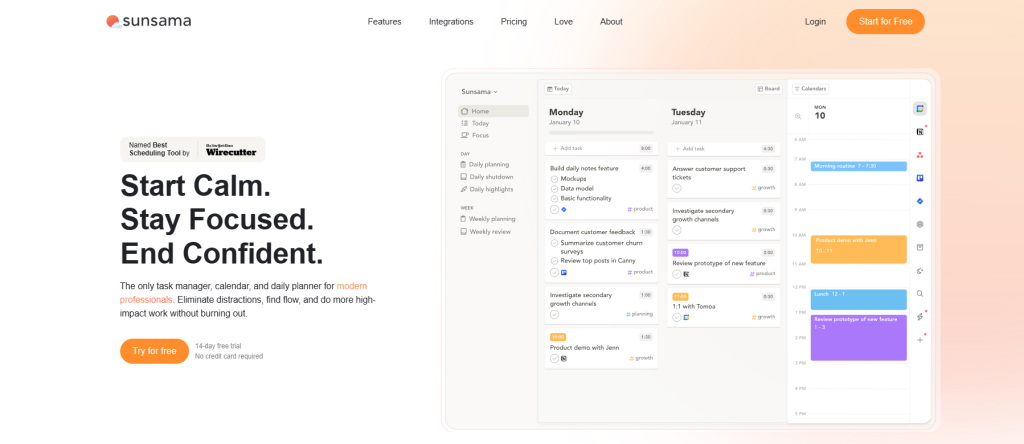Go to the Pricing page
This screenshot has width=1024, height=444.
[x=513, y=22]
